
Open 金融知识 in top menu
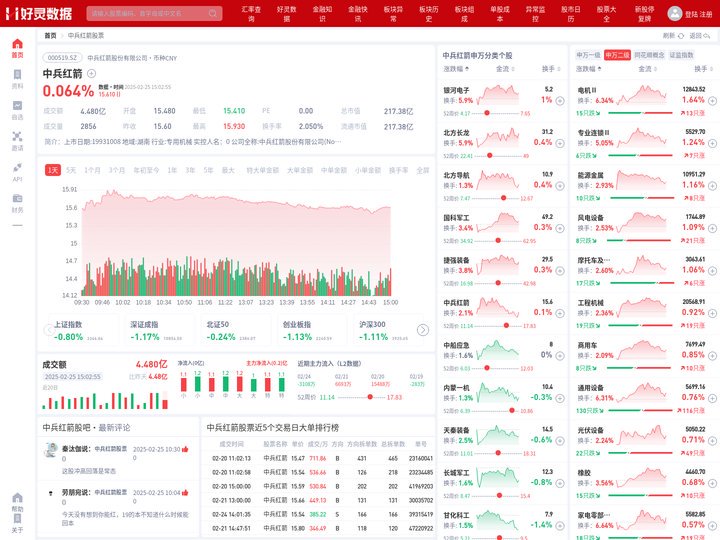[322, 13]
